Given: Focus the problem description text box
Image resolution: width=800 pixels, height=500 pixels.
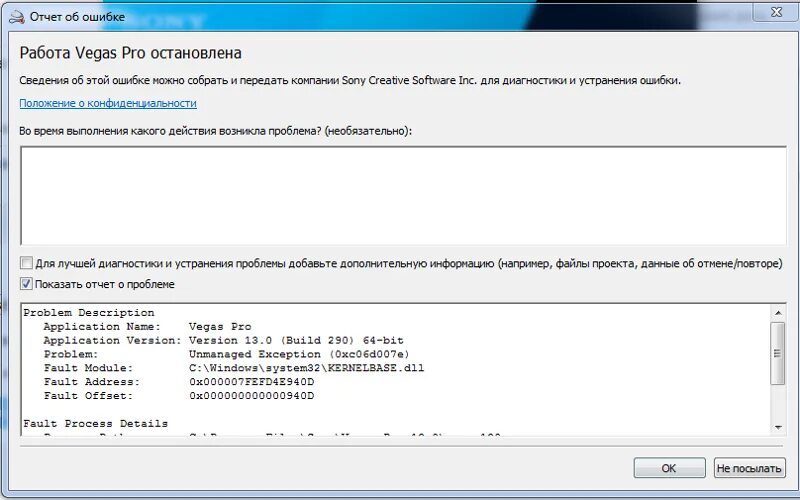Looking at the screenshot, I should coord(403,196).
